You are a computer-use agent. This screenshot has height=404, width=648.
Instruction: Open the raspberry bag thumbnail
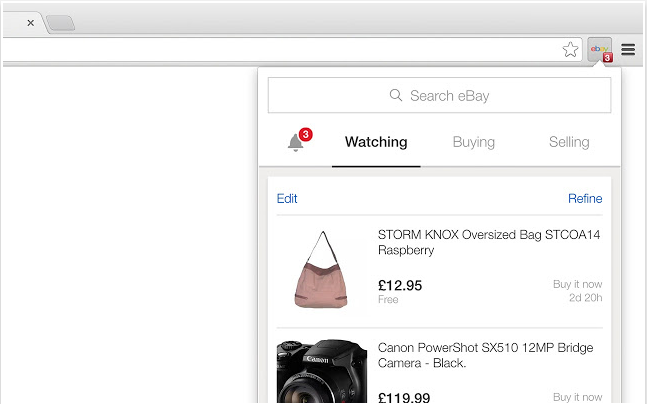(x=321, y=269)
